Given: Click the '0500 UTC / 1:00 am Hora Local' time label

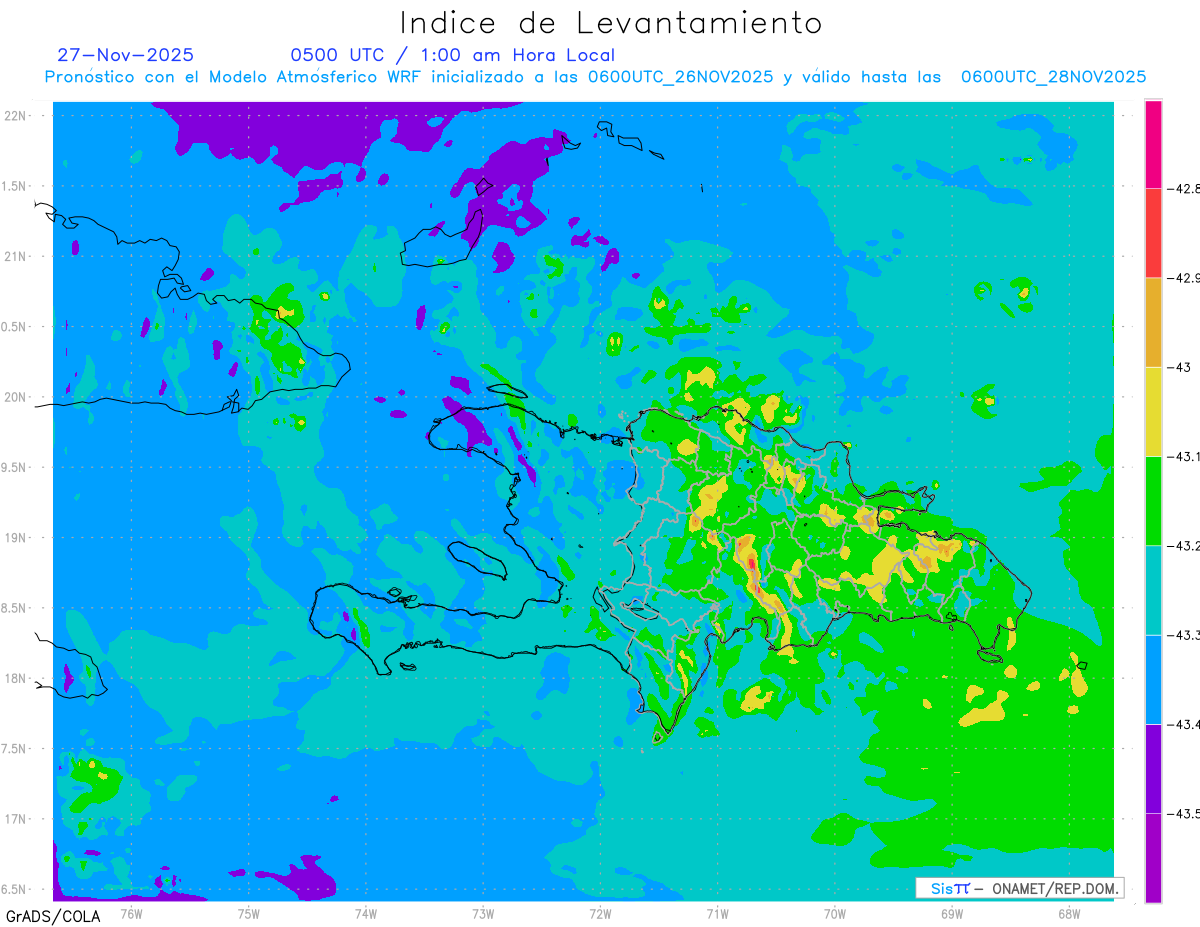Looking at the screenshot, I should point(453,55).
